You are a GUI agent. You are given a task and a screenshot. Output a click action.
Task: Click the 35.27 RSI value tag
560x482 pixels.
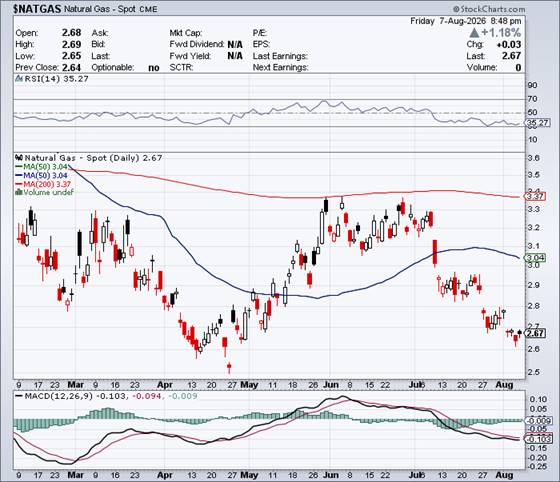[x=538, y=123]
